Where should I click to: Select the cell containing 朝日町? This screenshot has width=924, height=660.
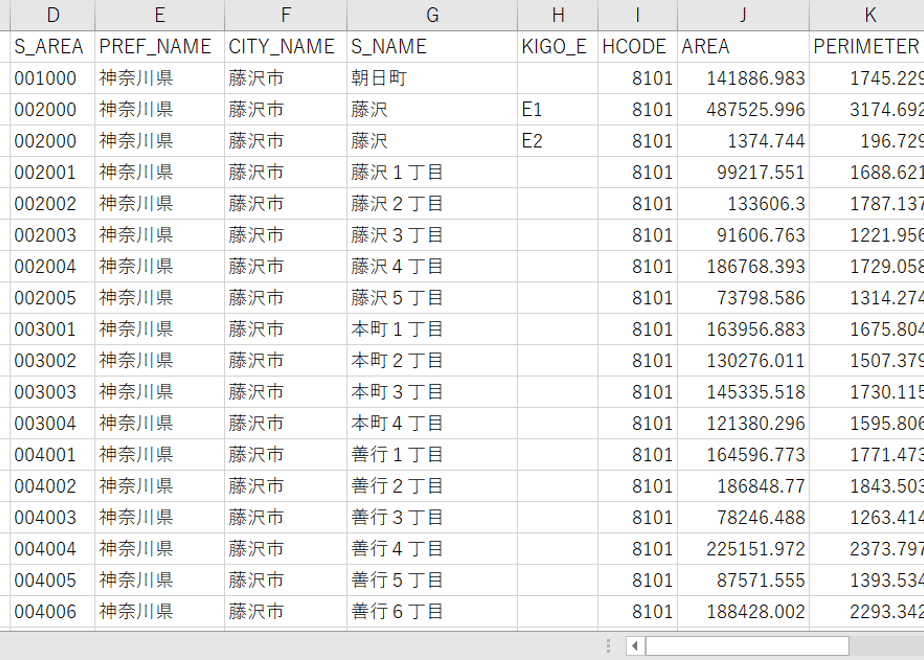tap(432, 78)
